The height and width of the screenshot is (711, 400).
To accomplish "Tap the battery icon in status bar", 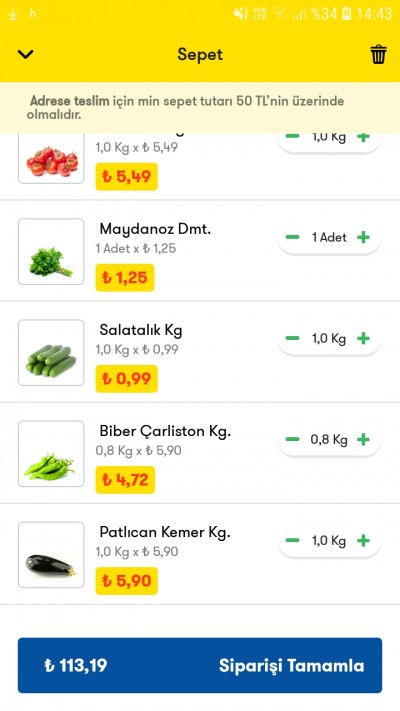I will [x=346, y=14].
